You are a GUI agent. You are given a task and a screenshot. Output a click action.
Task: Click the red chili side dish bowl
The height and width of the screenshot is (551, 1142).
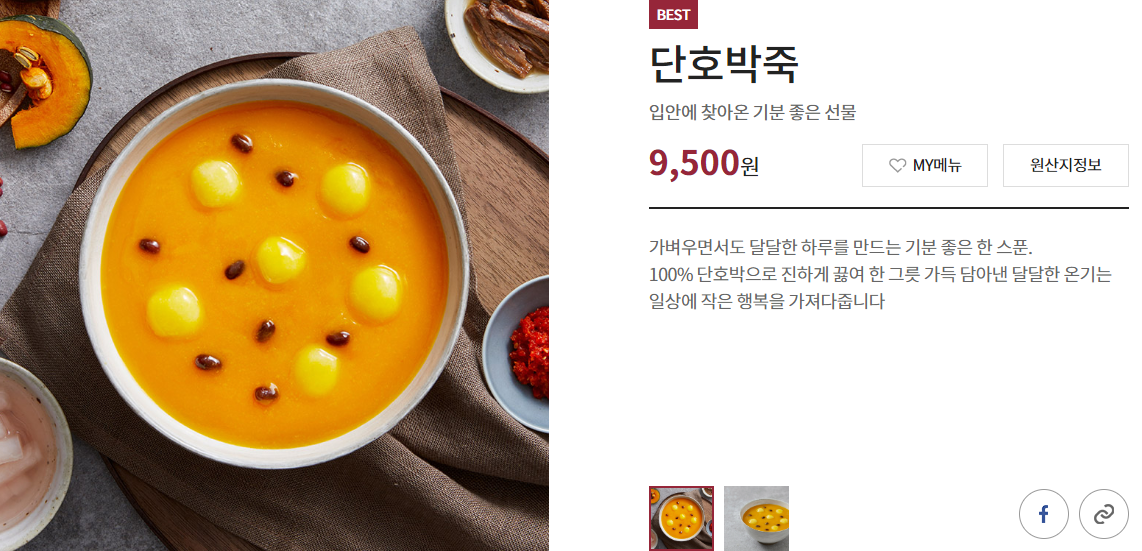[x=519, y=353]
